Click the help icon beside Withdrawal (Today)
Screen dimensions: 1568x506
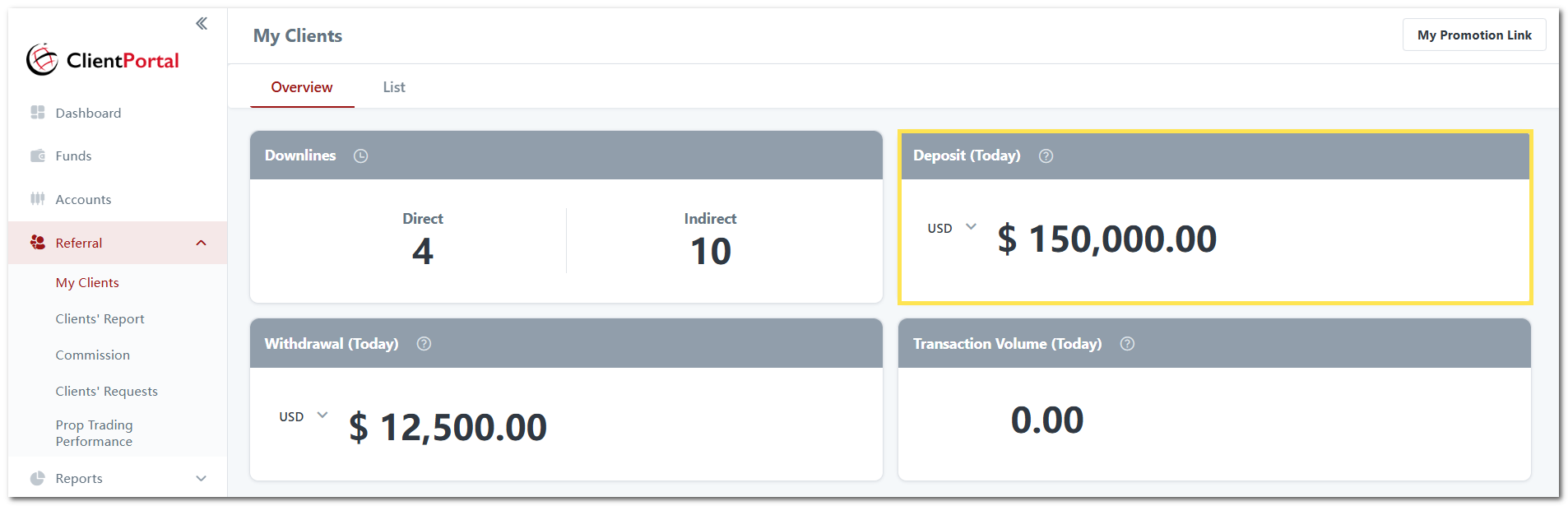424,344
